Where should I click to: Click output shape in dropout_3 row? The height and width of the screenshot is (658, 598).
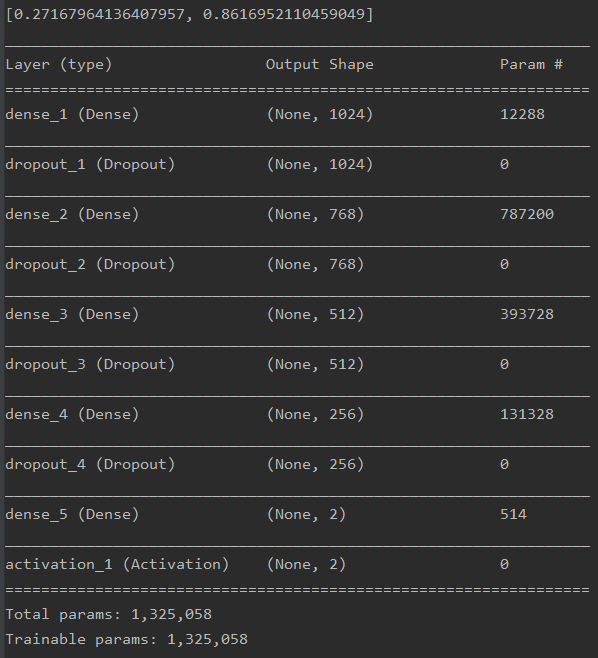pos(315,364)
